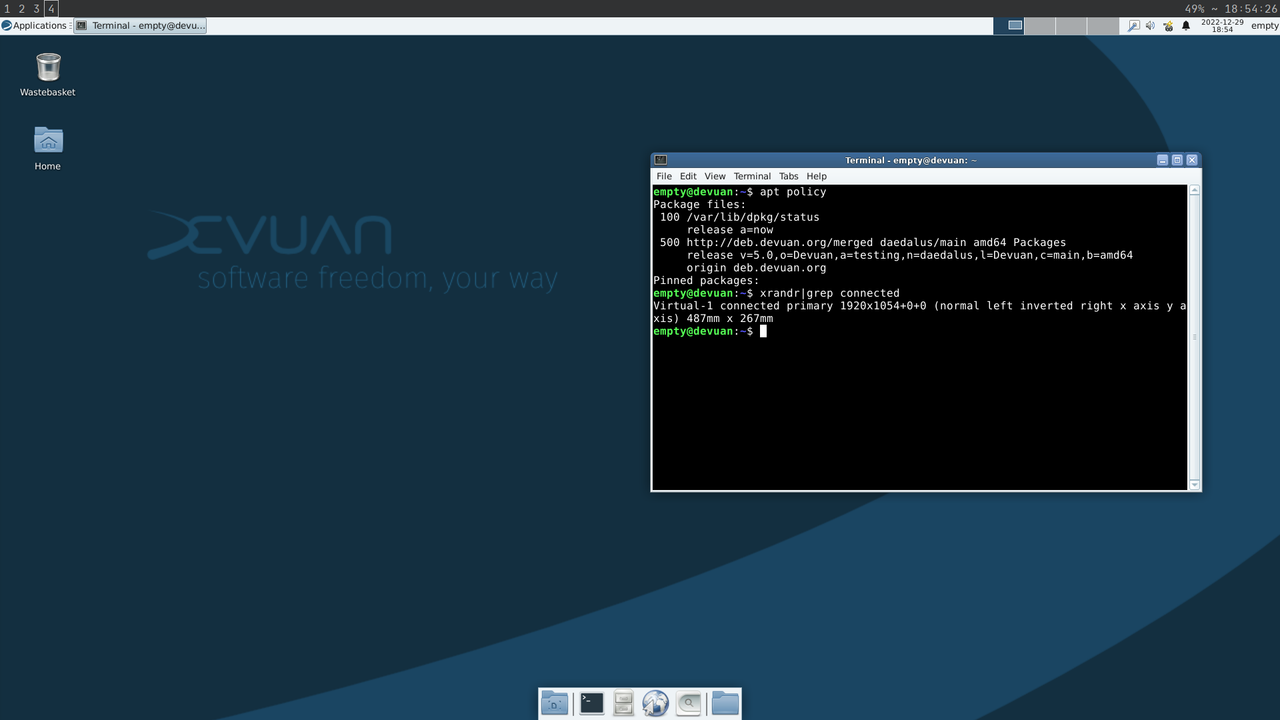Click the terminal scrollbar up arrow
The width and height of the screenshot is (1280, 720).
1194,190
